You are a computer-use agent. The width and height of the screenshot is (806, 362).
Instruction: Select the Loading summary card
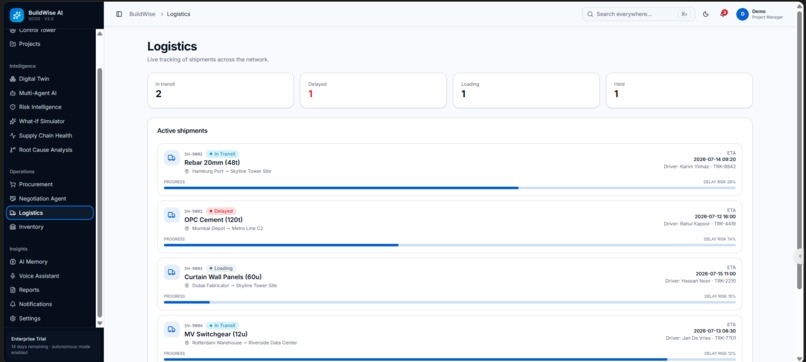coord(526,90)
